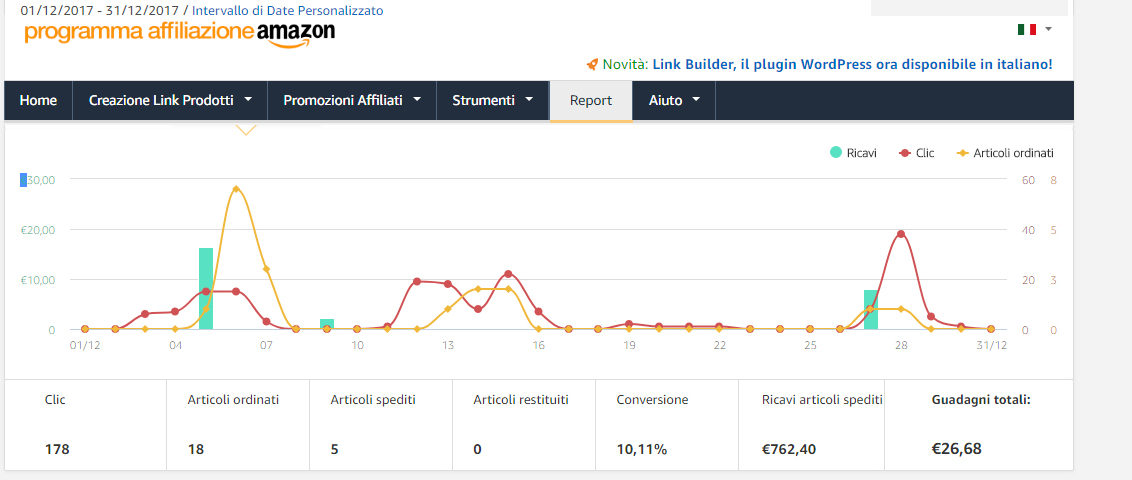The width and height of the screenshot is (1132, 480).
Task: Open language dropdown arrow next to flag
Action: click(1048, 29)
